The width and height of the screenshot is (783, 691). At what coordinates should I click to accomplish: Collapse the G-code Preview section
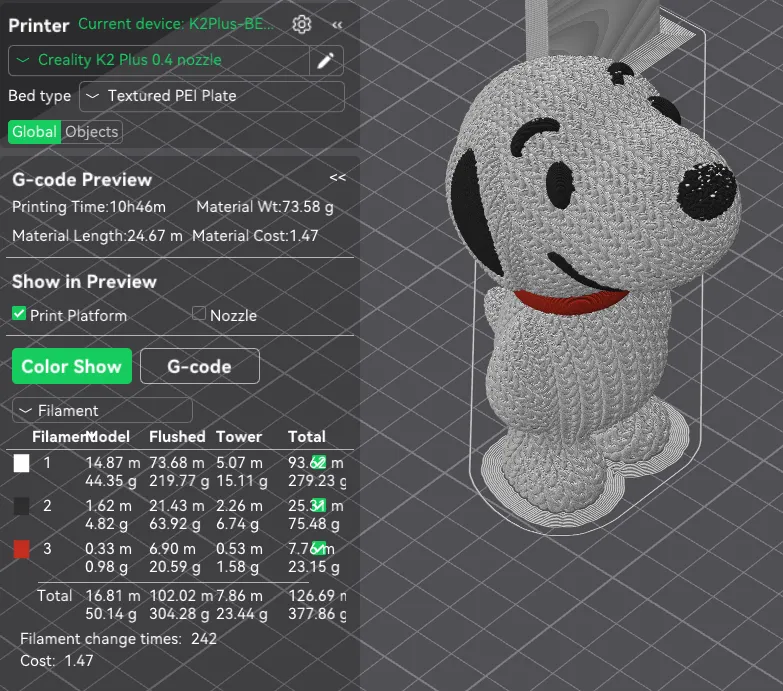[337, 177]
